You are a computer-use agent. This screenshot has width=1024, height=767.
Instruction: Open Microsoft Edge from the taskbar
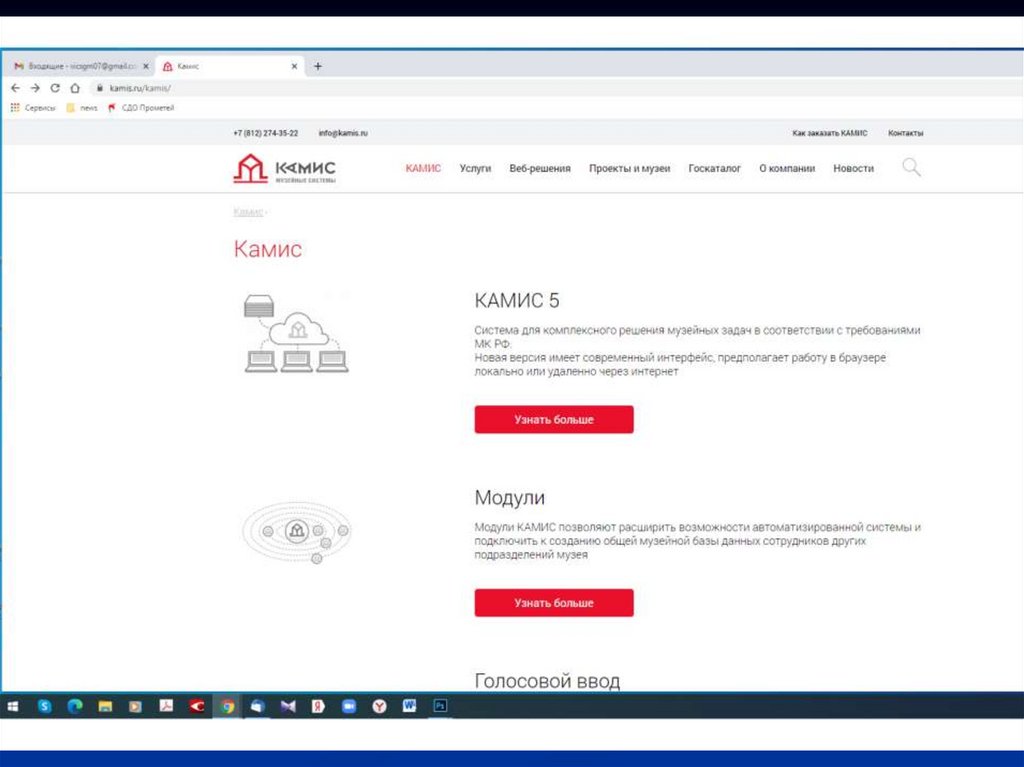click(x=75, y=706)
